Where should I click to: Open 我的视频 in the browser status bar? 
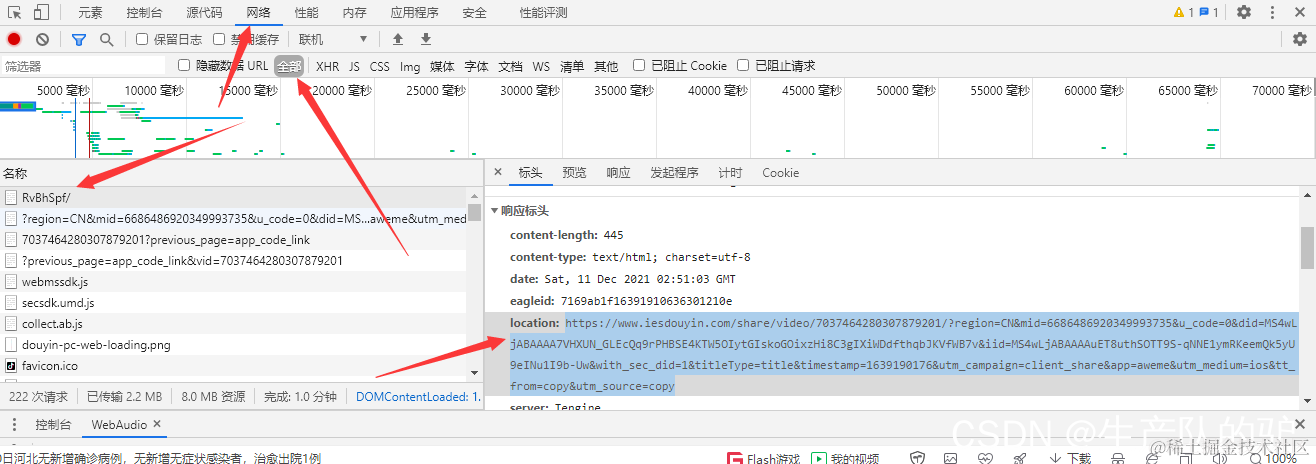coord(846,458)
